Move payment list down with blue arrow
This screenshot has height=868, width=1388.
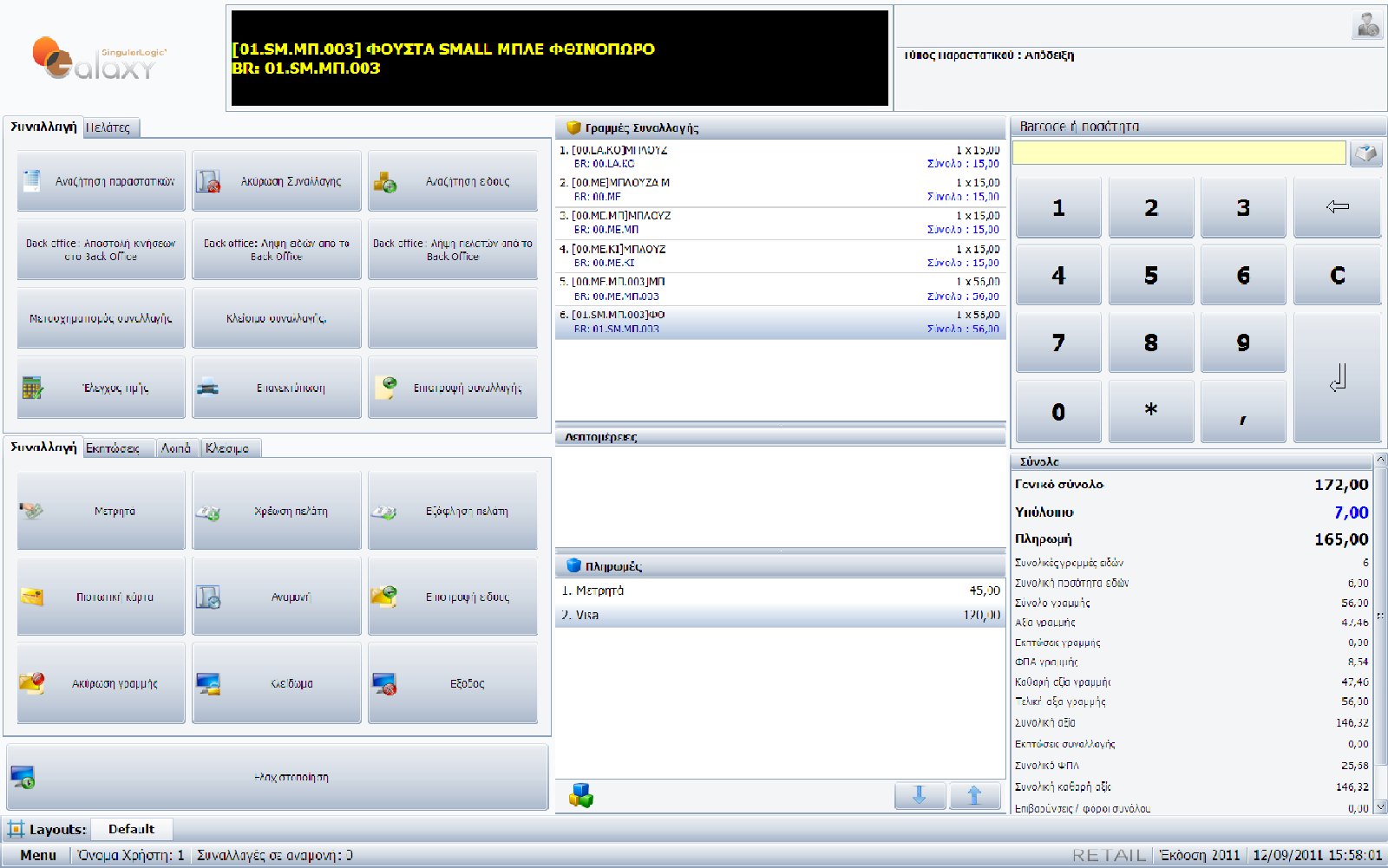coord(920,795)
